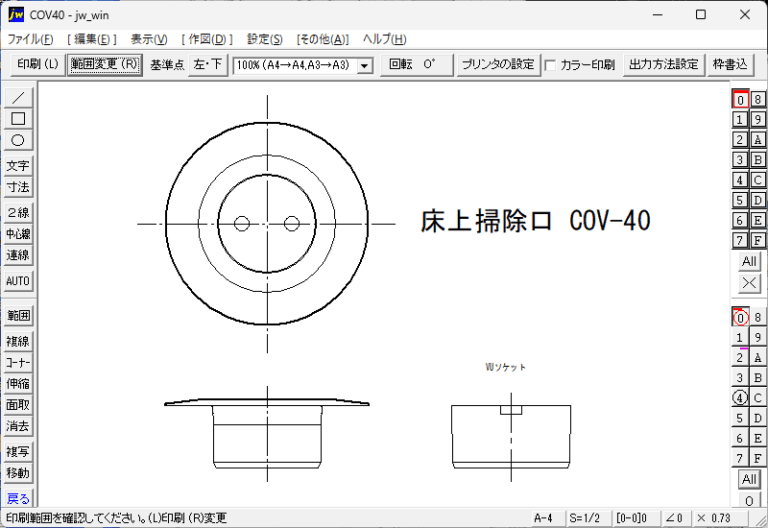
Task: Open the ファイル(F) menu
Action: tap(30, 39)
